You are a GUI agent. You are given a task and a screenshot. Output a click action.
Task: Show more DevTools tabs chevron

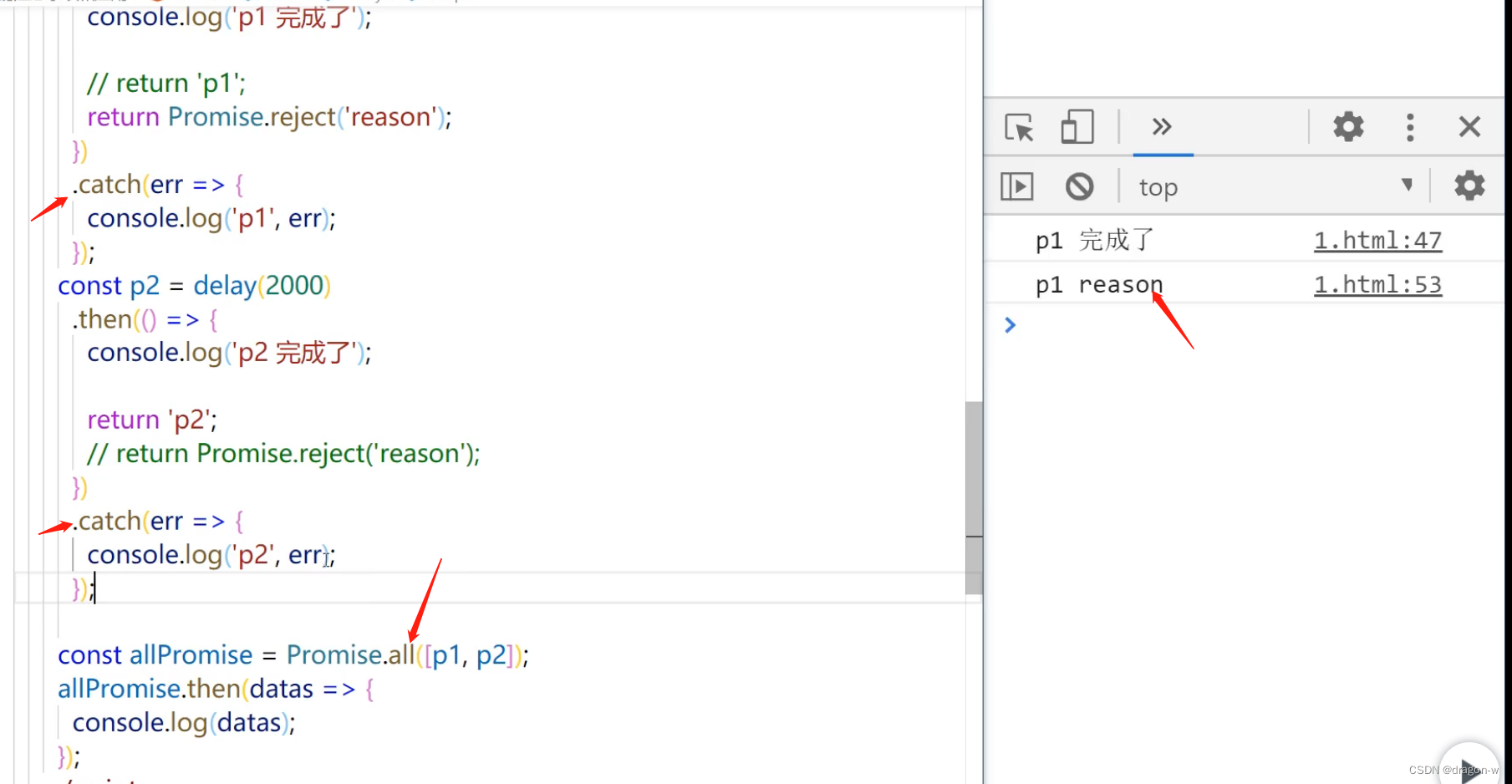click(1162, 127)
